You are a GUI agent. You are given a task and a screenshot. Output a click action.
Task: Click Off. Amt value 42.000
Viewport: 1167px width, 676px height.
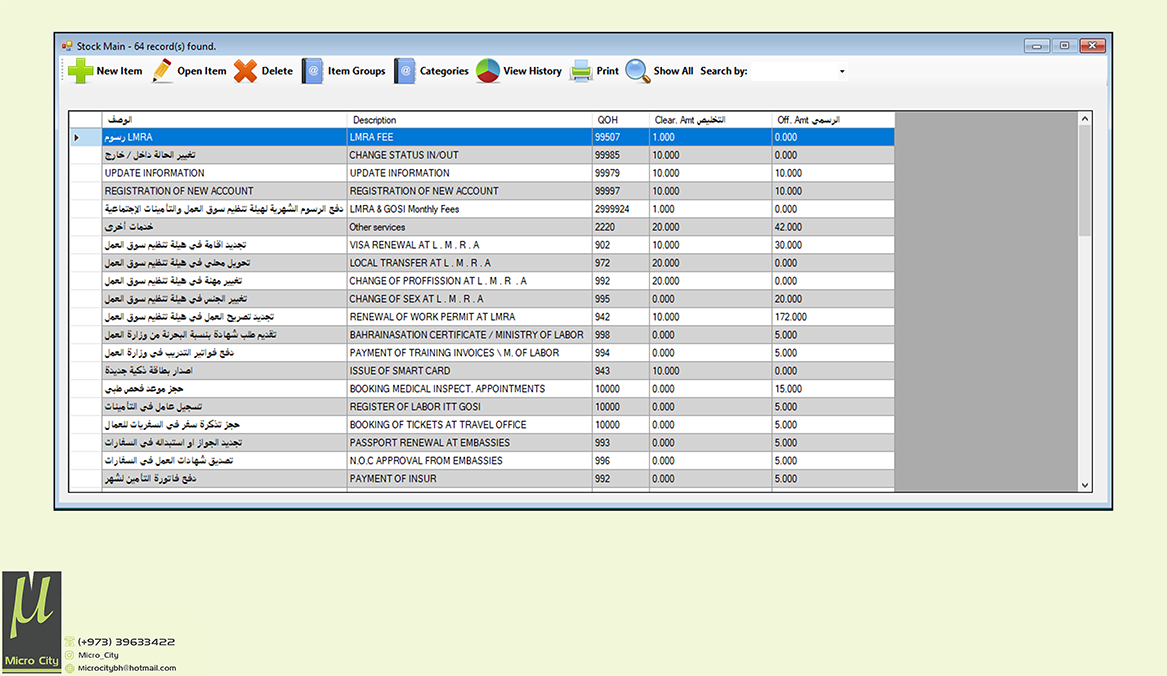click(x=834, y=227)
